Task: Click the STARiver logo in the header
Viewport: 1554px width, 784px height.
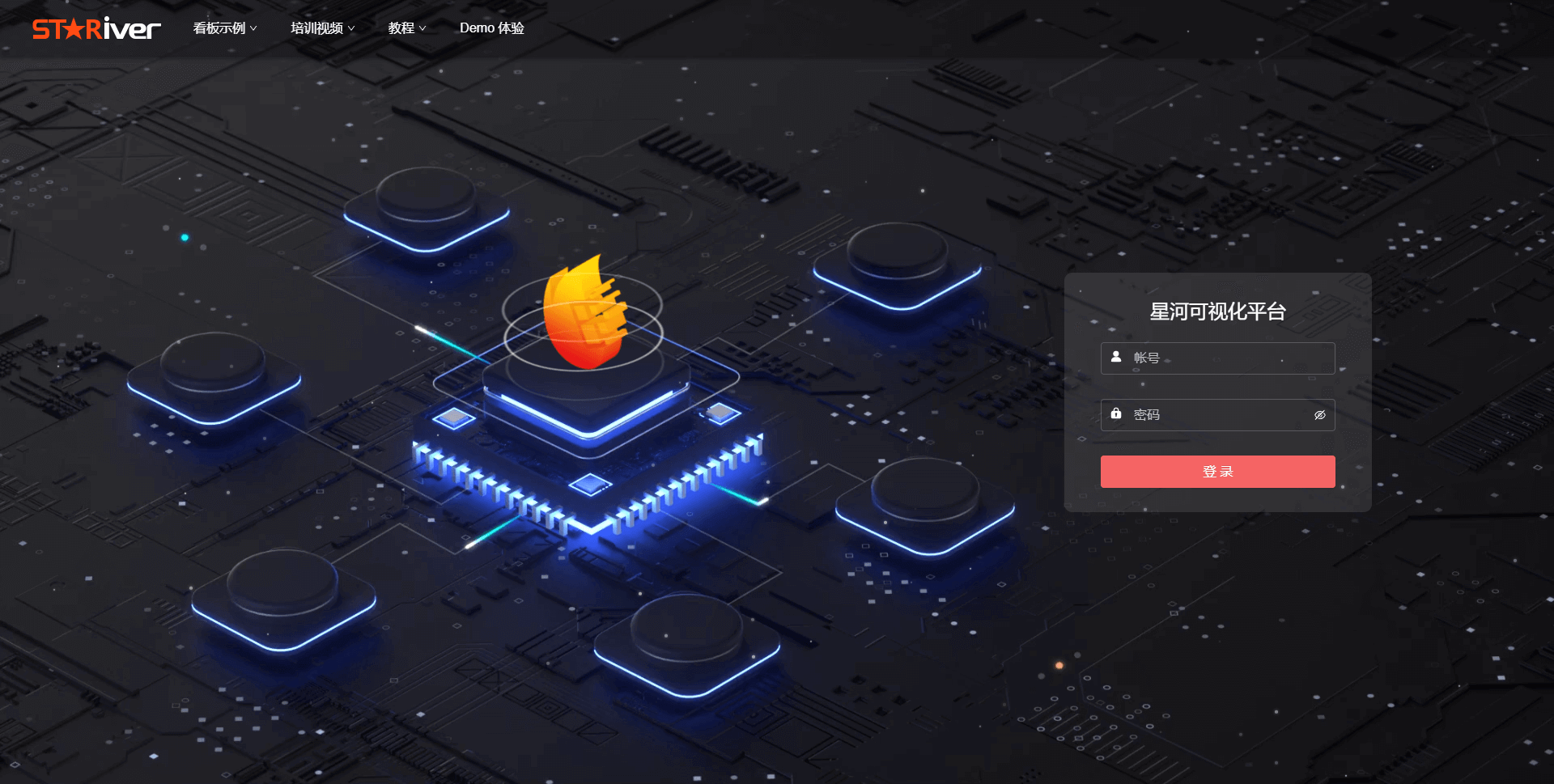Action: coord(96,29)
